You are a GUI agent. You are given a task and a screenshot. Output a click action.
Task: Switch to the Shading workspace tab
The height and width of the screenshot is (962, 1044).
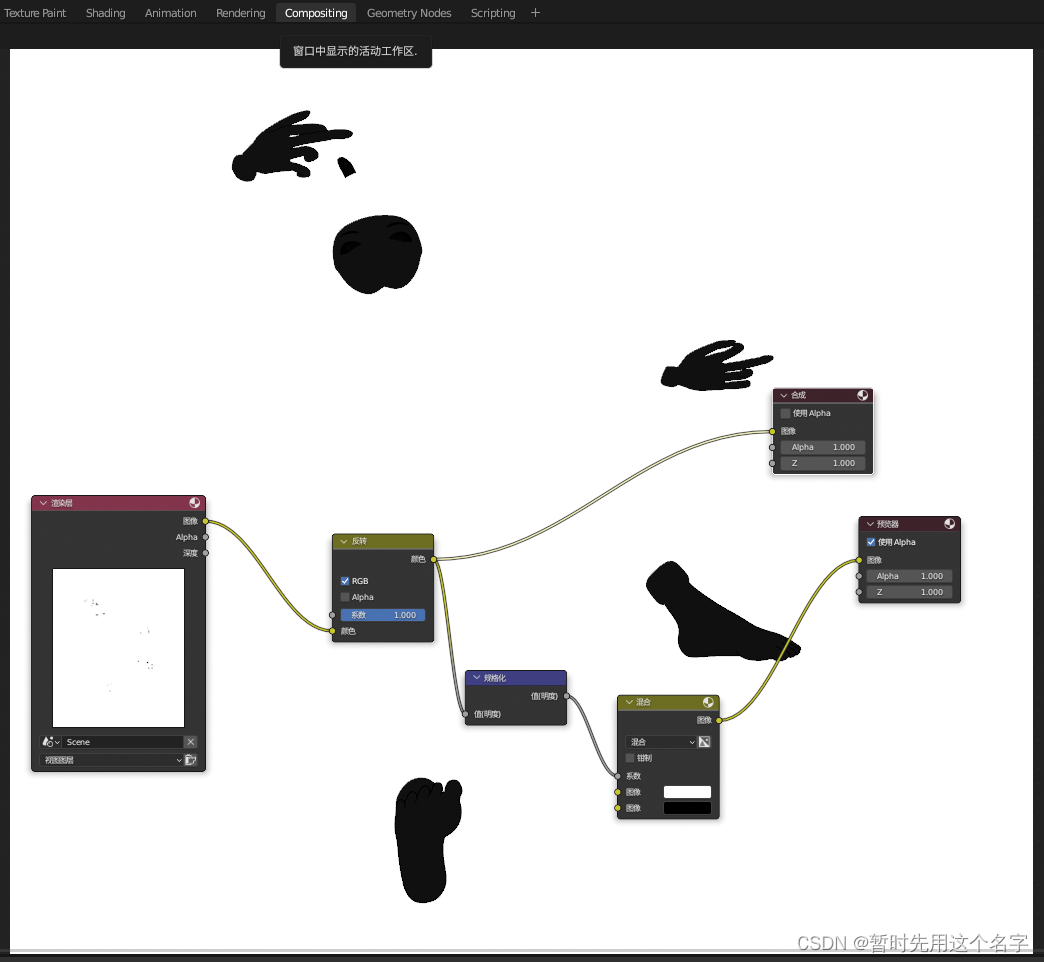[x=105, y=13]
